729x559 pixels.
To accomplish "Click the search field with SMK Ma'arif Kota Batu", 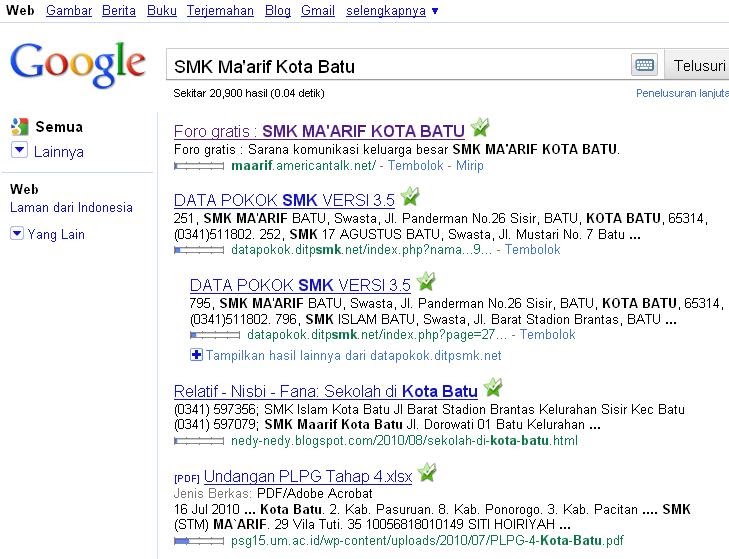I will tap(400, 65).
